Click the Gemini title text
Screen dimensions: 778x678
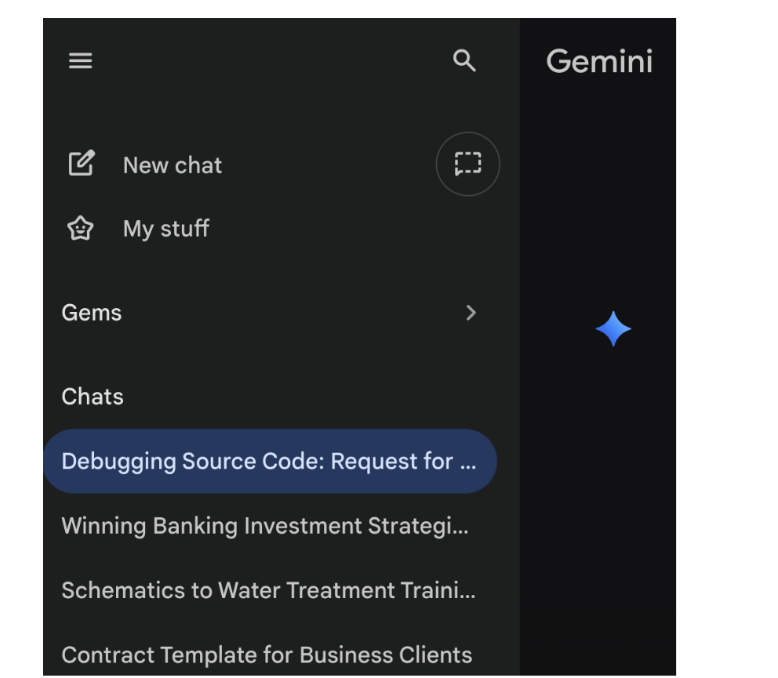click(x=599, y=62)
